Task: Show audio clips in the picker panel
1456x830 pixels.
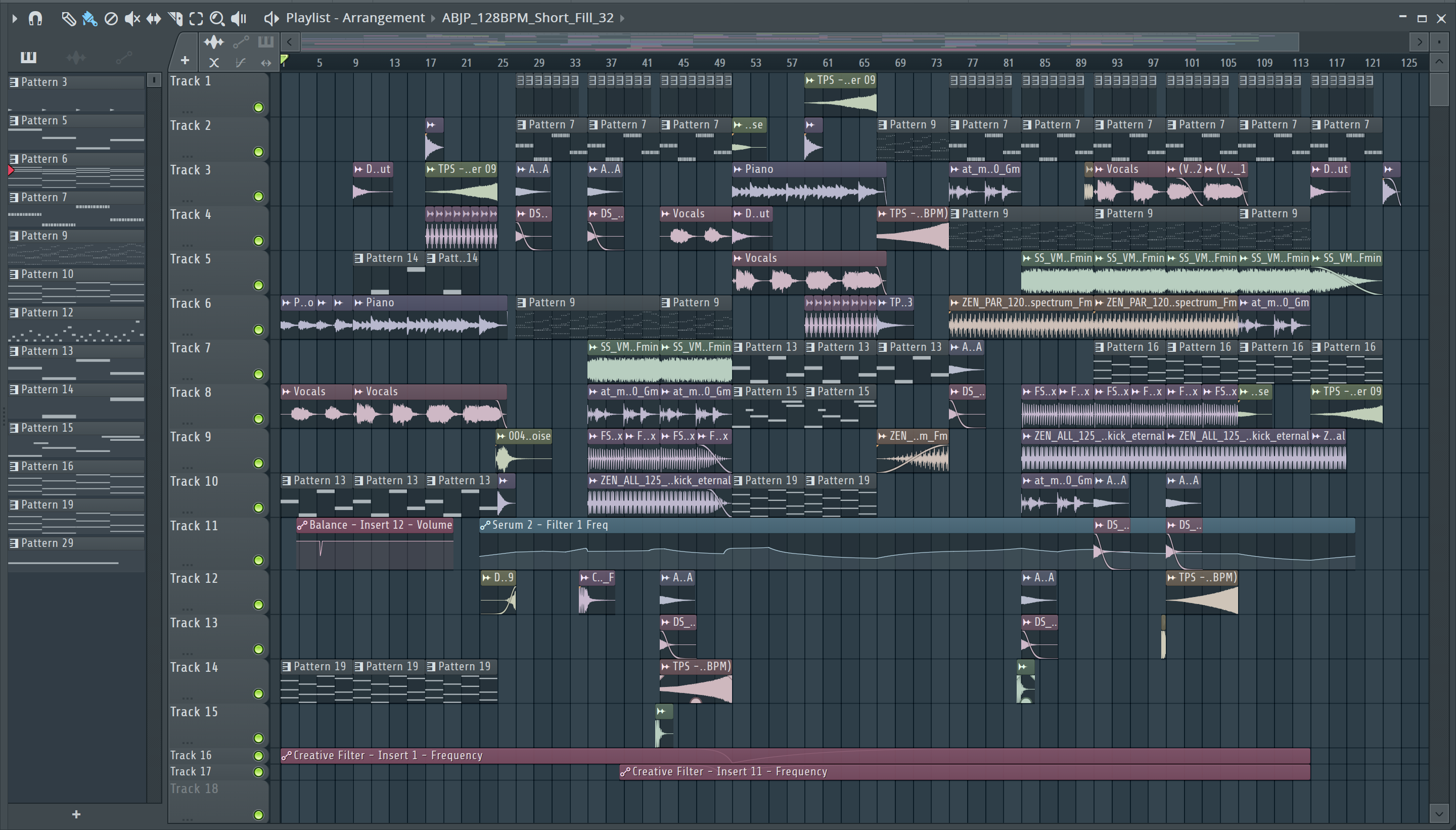Action: (x=76, y=57)
